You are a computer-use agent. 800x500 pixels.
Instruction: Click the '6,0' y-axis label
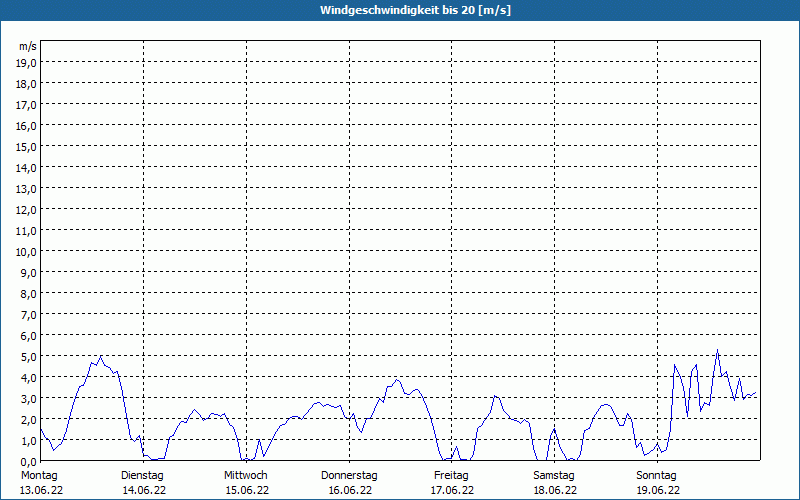[x=29, y=336]
